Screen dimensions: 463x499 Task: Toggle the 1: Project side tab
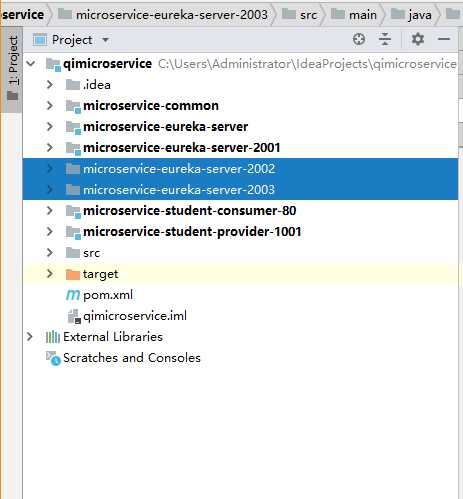[13, 68]
